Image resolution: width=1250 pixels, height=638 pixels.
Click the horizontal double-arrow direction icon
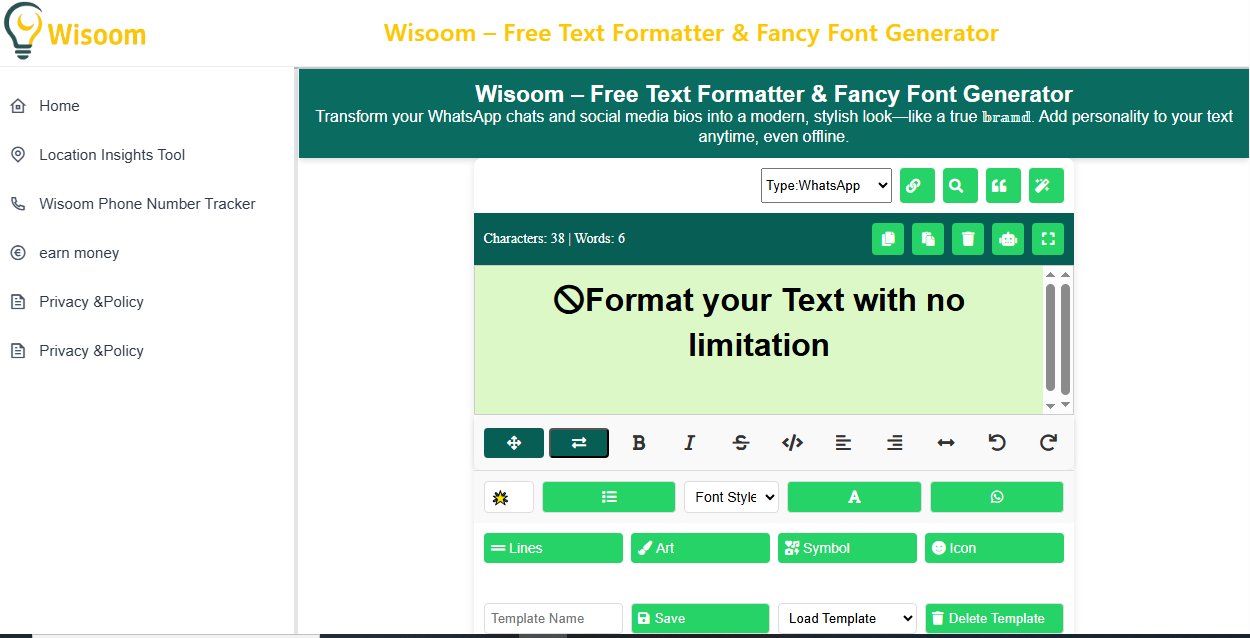click(x=946, y=443)
